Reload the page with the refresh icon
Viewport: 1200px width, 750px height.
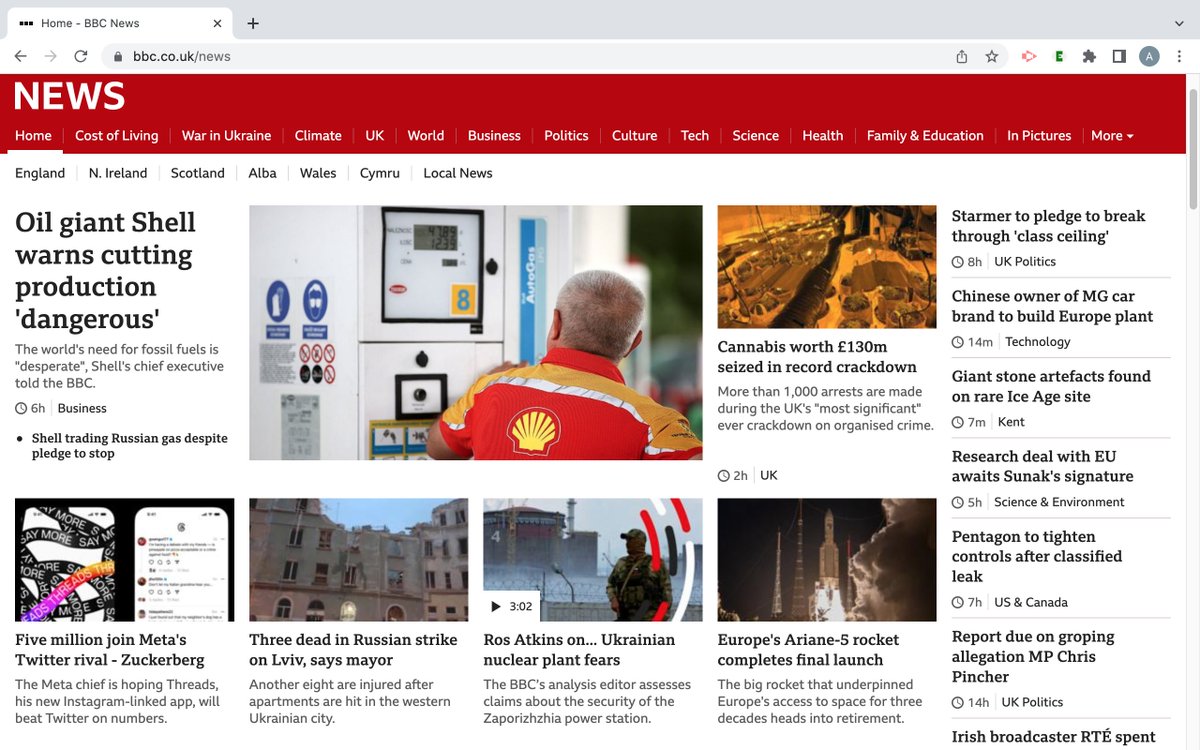point(81,56)
